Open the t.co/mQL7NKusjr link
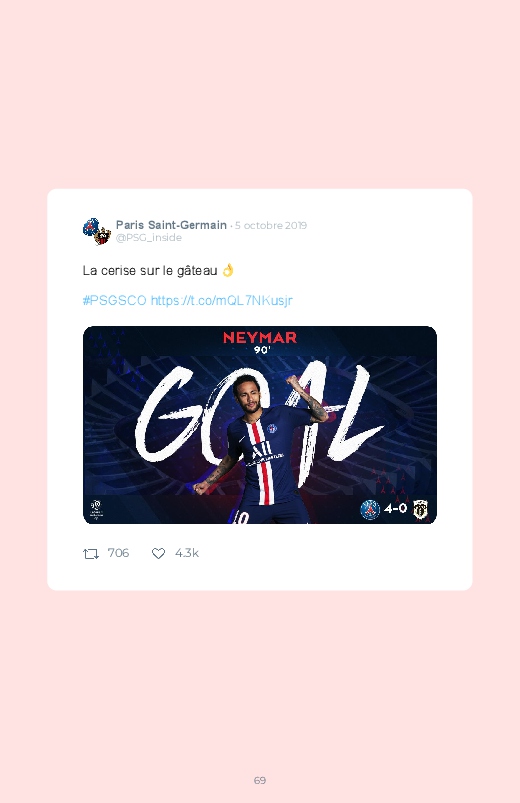The height and width of the screenshot is (803, 520). 221,300
